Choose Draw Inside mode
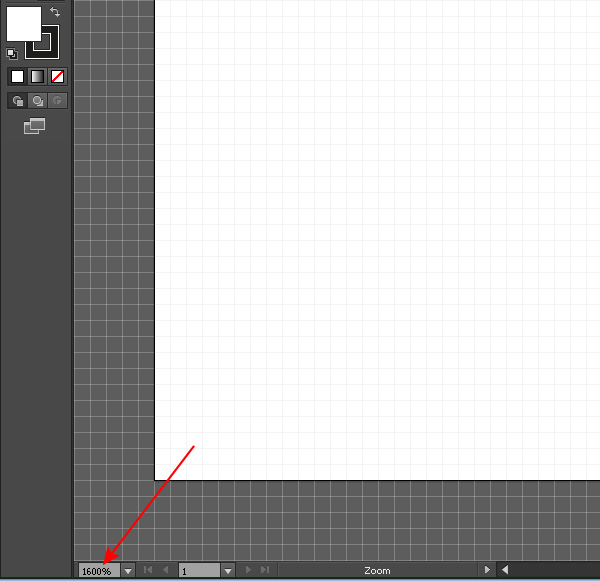Viewport: 600px width, 581px height. tap(57, 101)
